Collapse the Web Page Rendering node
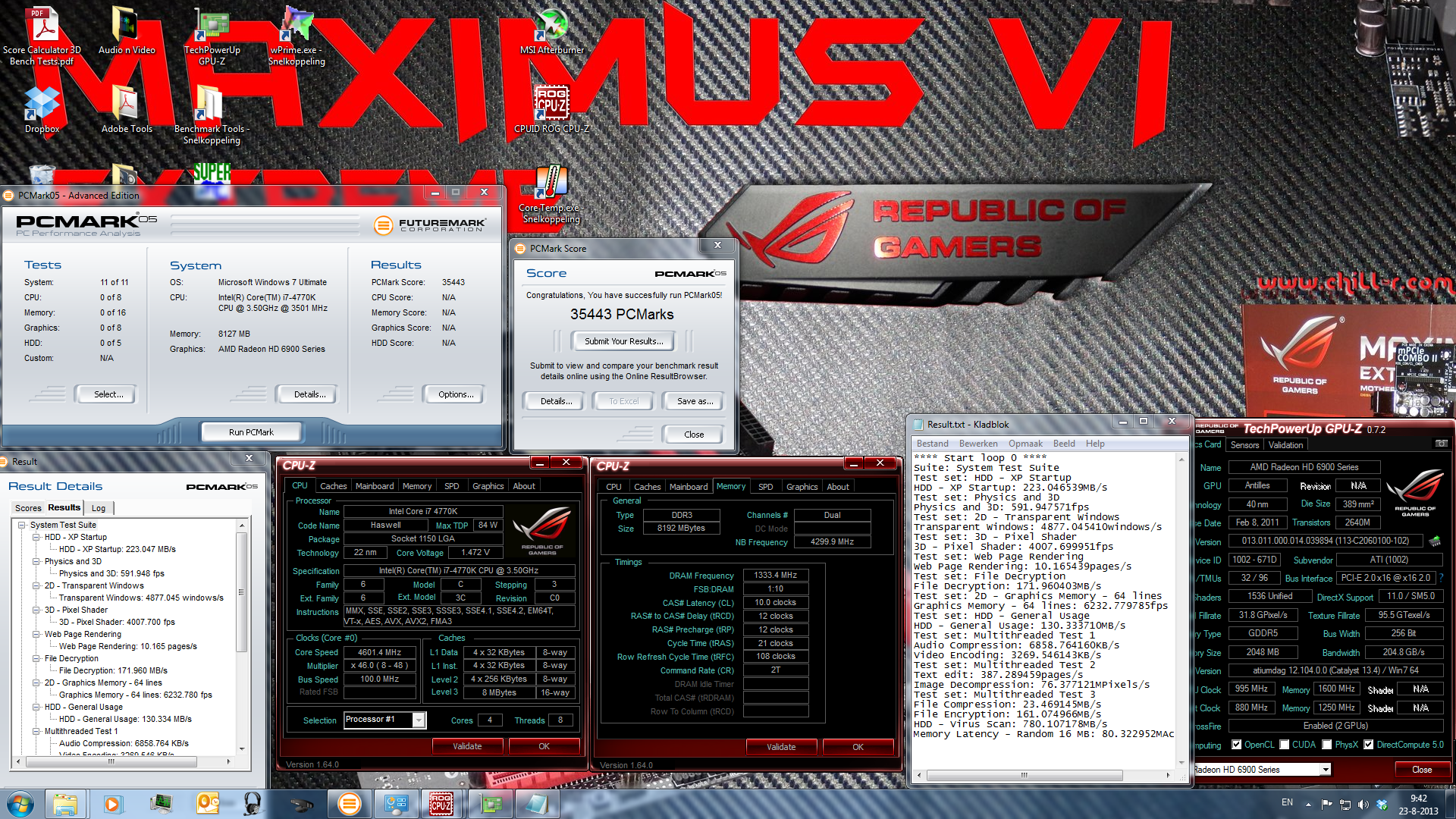This screenshot has height=819, width=1456. [x=36, y=634]
